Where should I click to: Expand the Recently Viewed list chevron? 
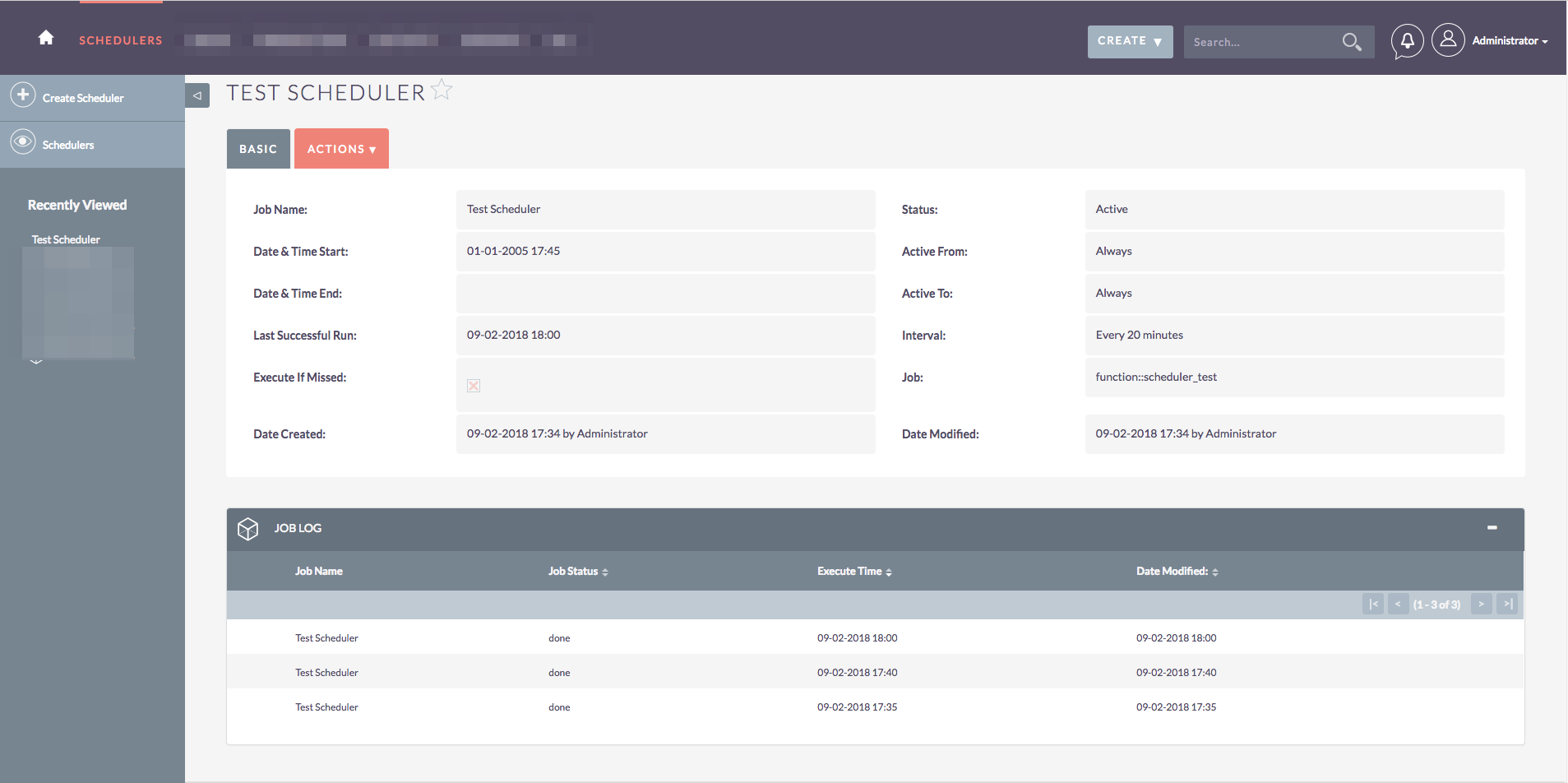pyautogui.click(x=35, y=361)
